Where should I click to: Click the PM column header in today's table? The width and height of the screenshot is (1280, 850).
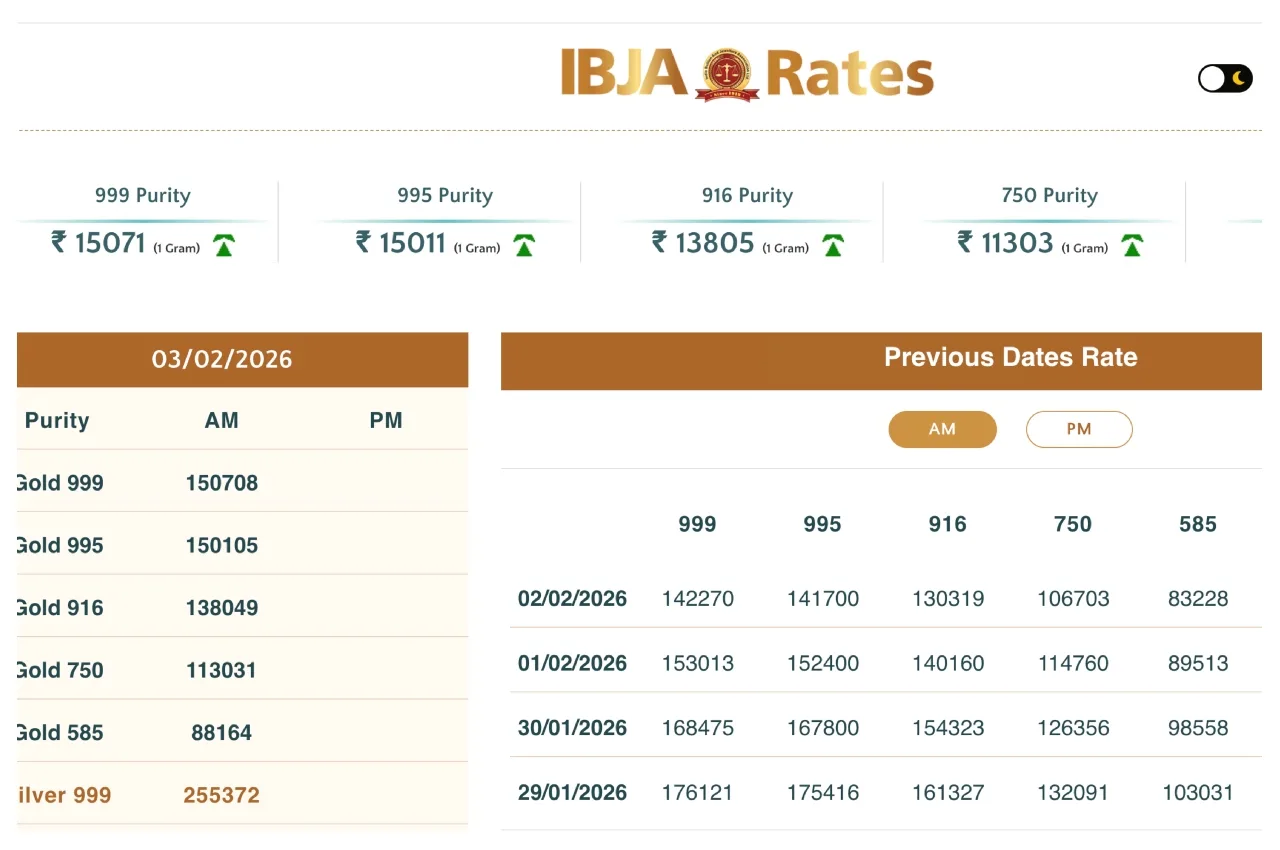(386, 421)
